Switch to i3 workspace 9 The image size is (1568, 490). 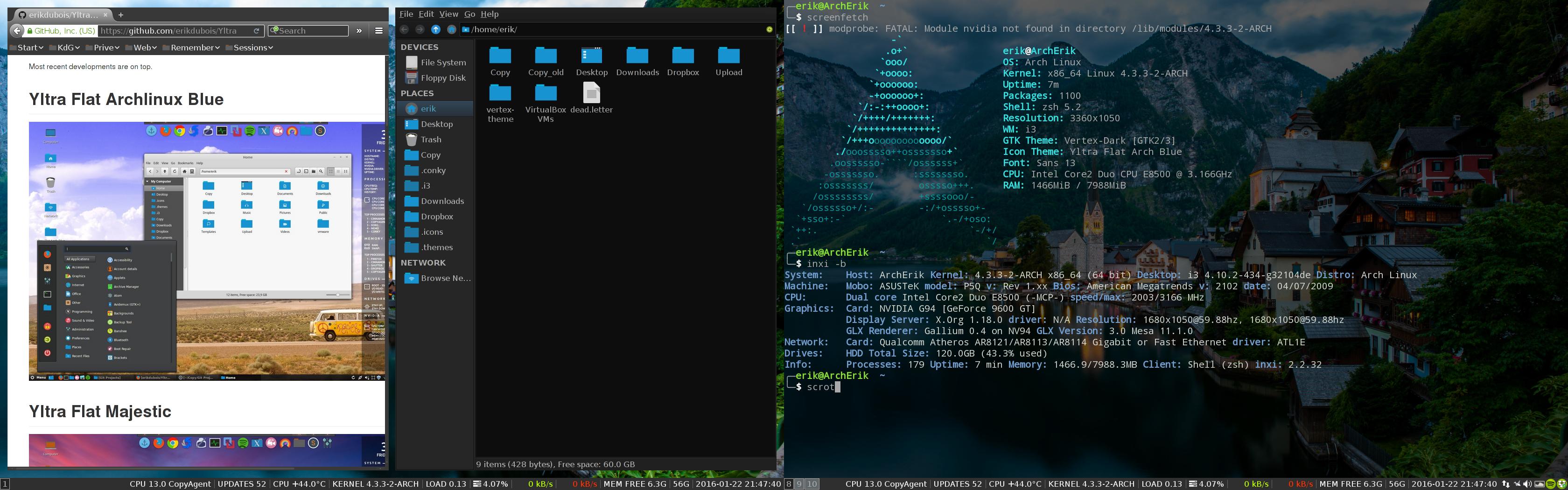(x=799, y=484)
